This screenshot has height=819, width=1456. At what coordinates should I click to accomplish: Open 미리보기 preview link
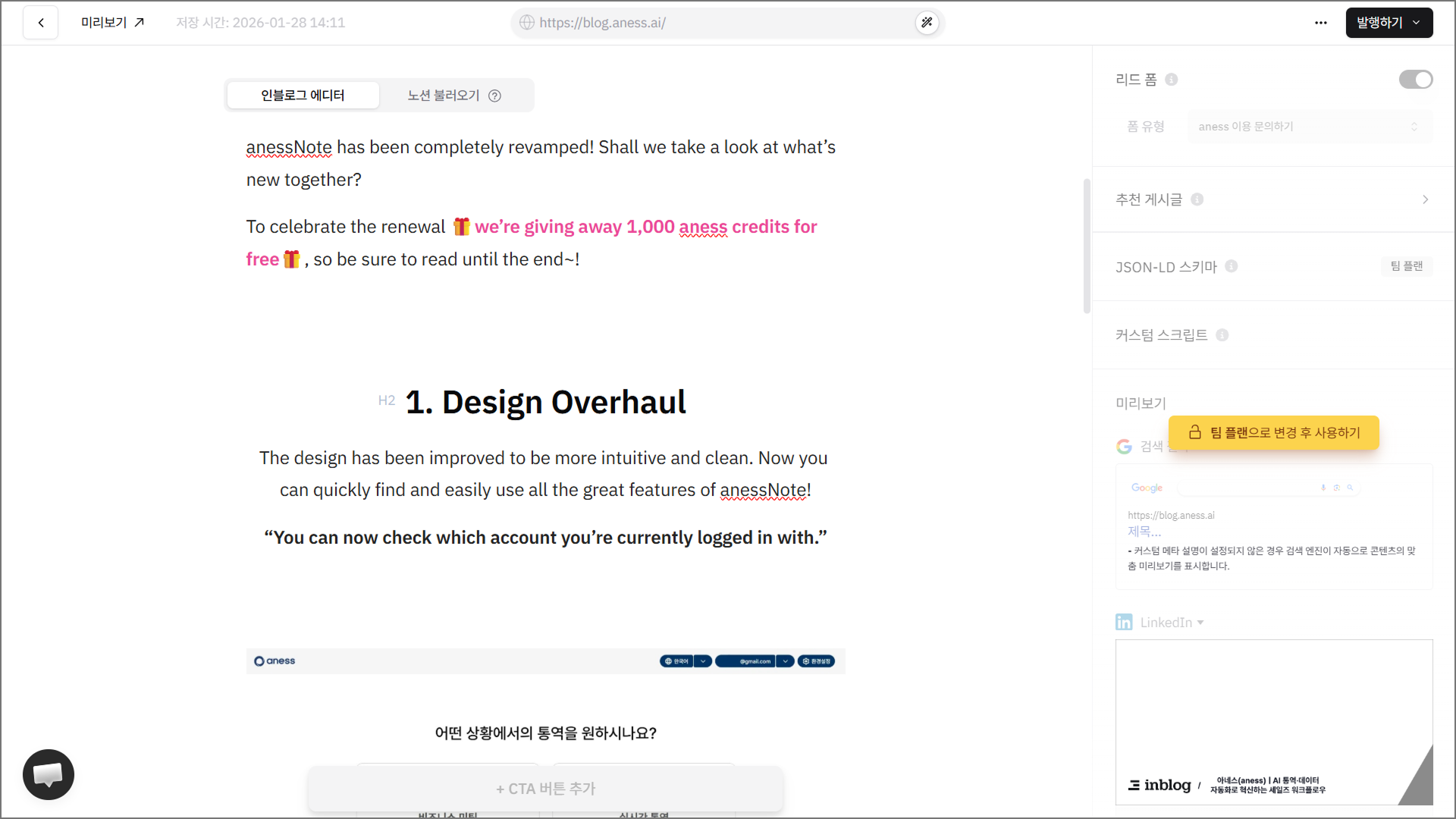click(112, 23)
